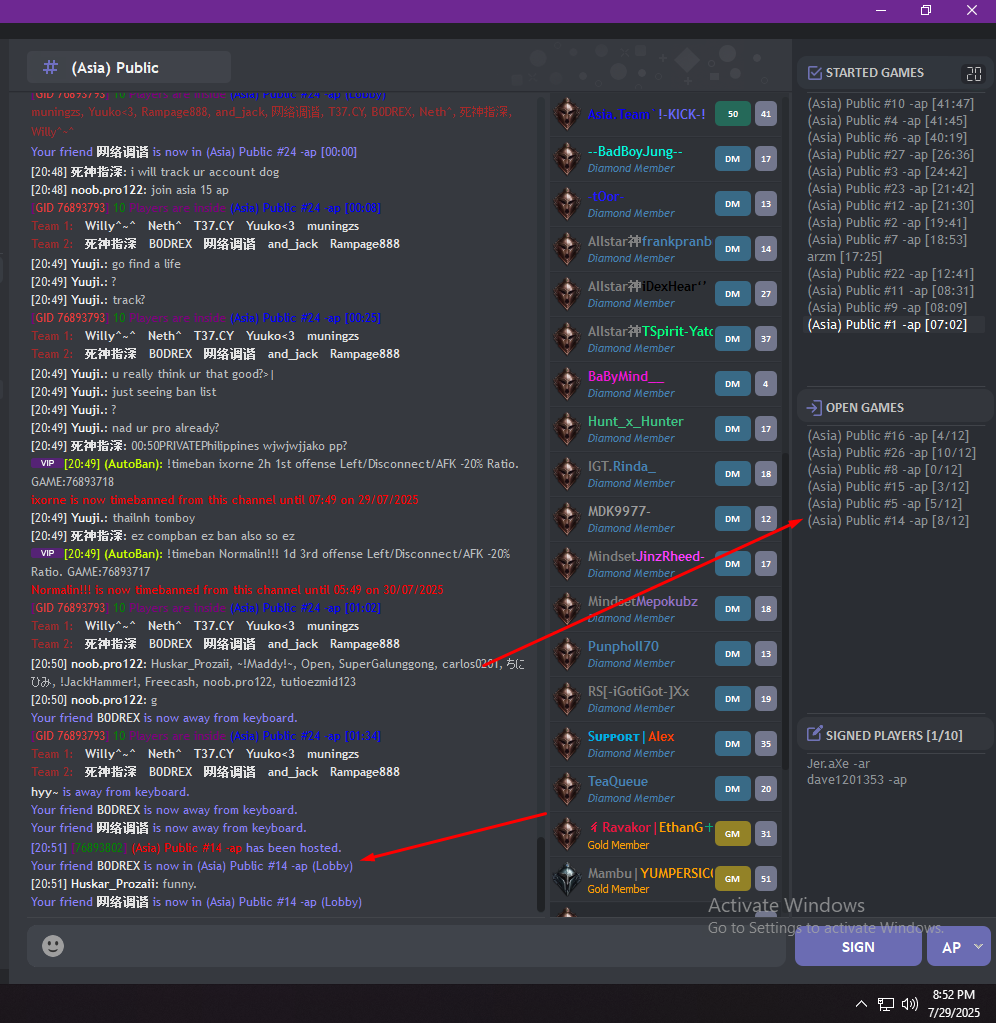996x1023 pixels.
Task: Open the AP game mode dropdown
Action: pos(959,947)
